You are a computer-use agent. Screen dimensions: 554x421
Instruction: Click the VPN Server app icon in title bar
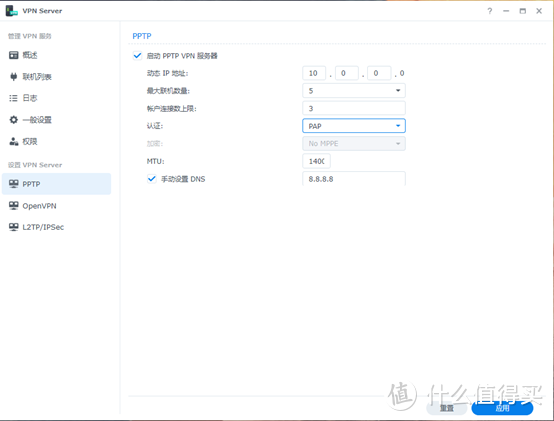[x=11, y=11]
